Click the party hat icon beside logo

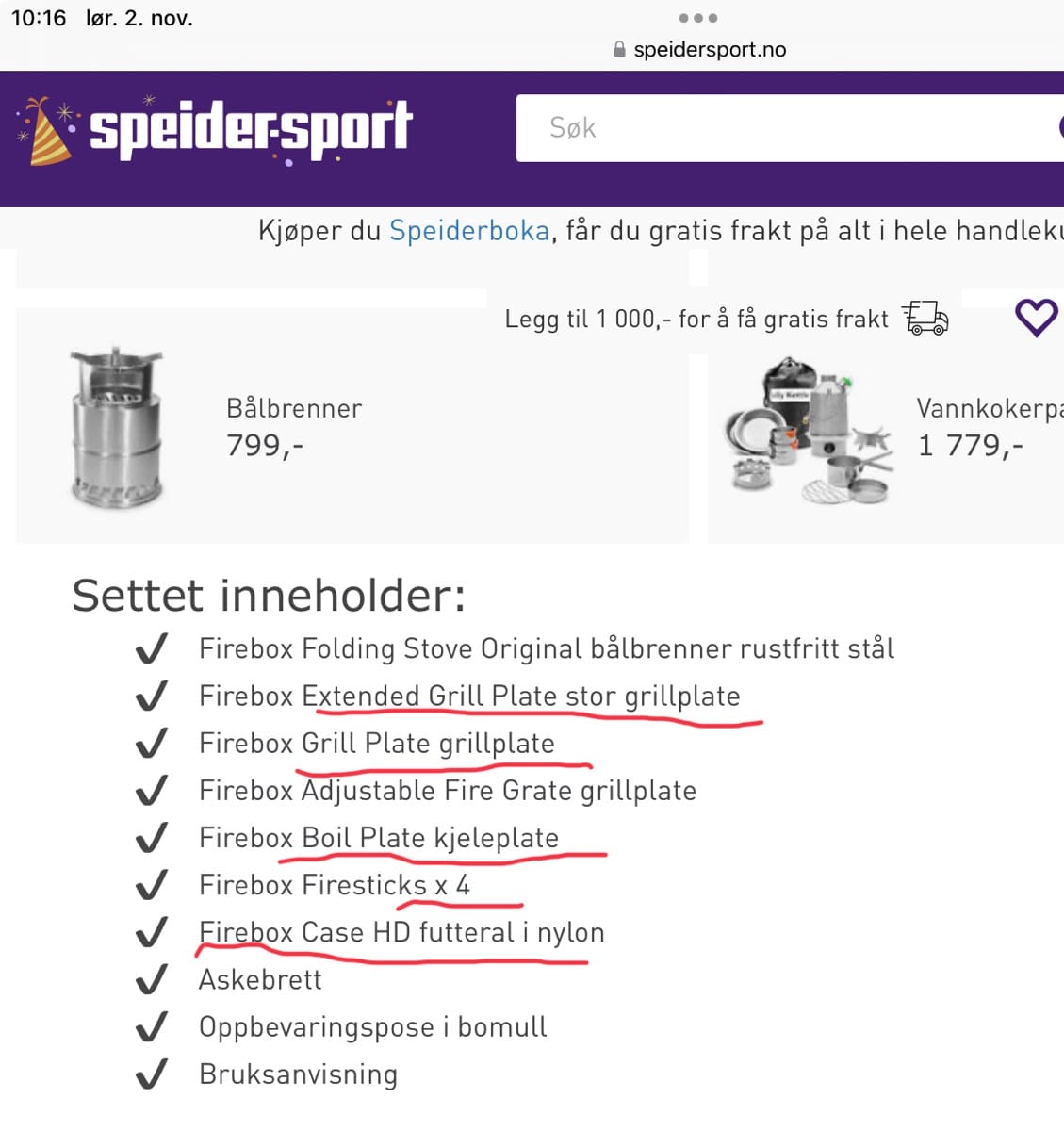47,132
